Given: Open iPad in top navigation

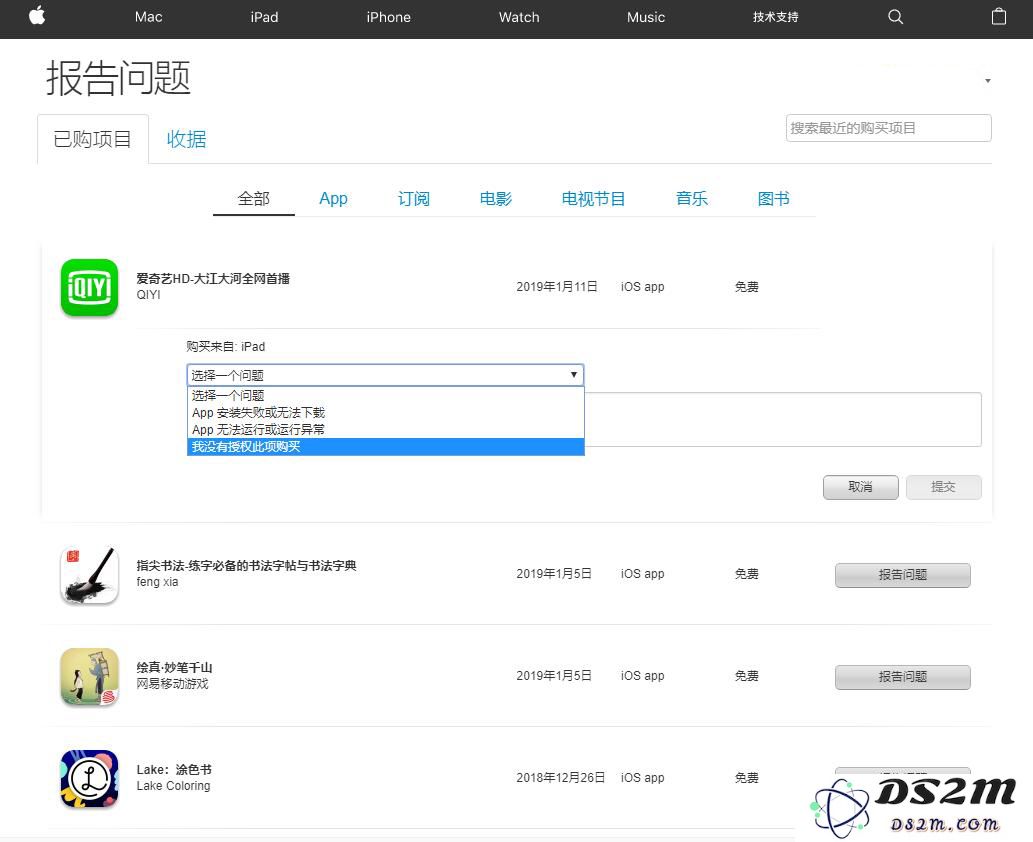Looking at the screenshot, I should (264, 17).
